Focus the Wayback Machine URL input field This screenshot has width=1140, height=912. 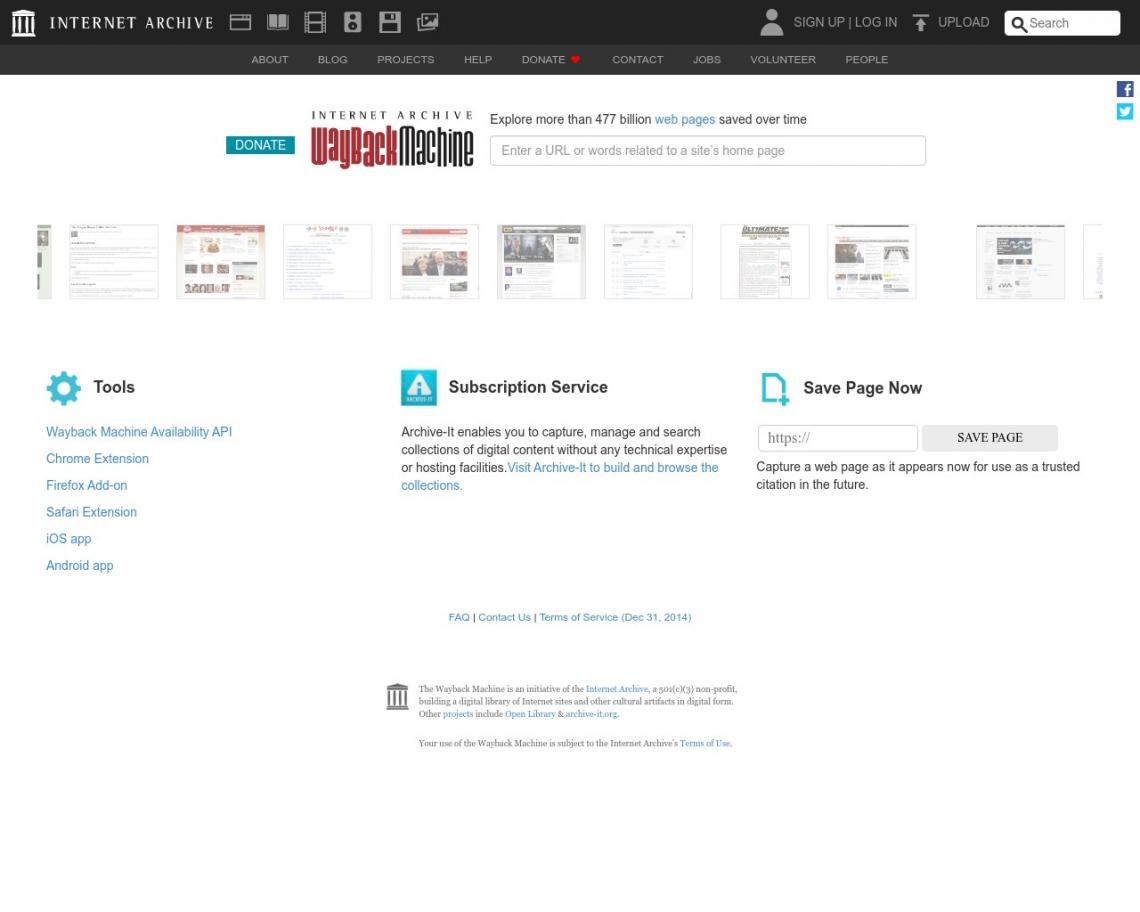pyautogui.click(x=707, y=151)
